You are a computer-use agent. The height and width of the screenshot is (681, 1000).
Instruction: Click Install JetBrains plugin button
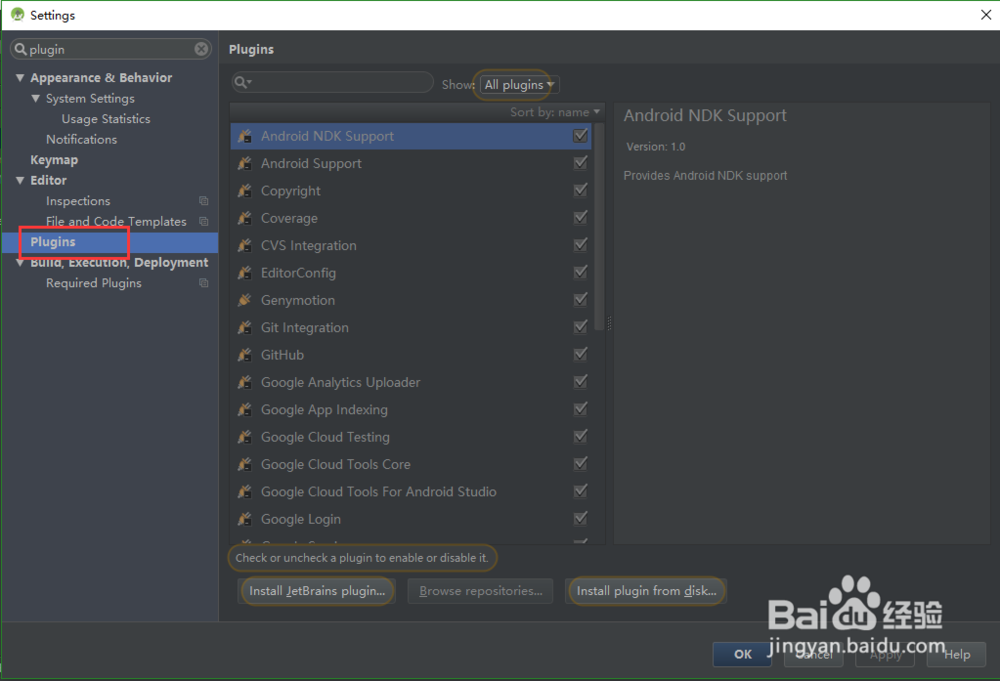point(317,590)
